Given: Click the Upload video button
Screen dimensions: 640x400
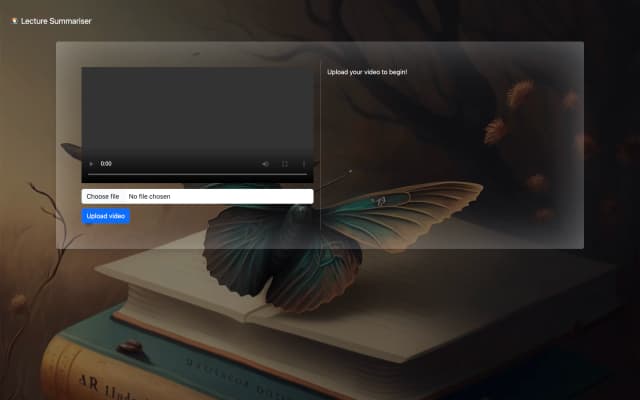Looking at the screenshot, I should coord(106,216).
